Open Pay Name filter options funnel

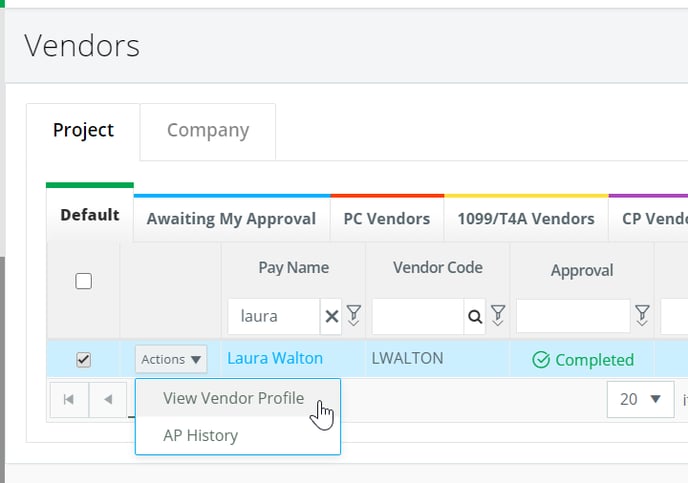[x=354, y=315]
